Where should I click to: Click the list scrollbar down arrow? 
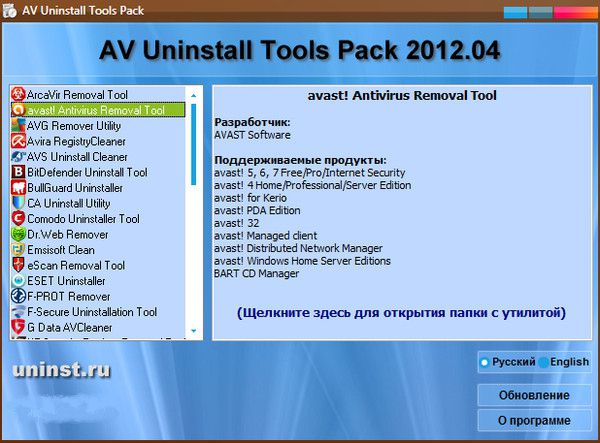(194, 331)
